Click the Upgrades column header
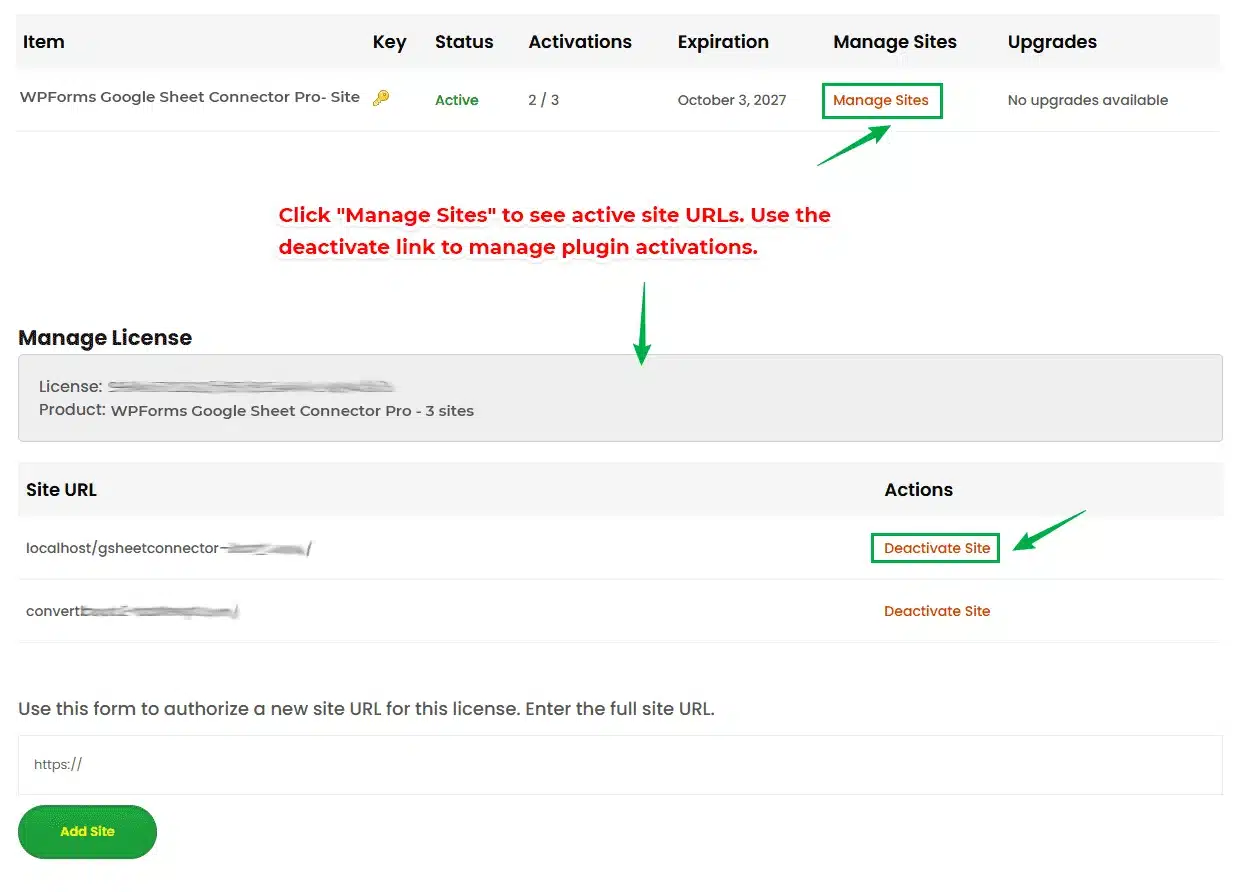This screenshot has width=1234, height=892. pyautogui.click(x=1052, y=41)
